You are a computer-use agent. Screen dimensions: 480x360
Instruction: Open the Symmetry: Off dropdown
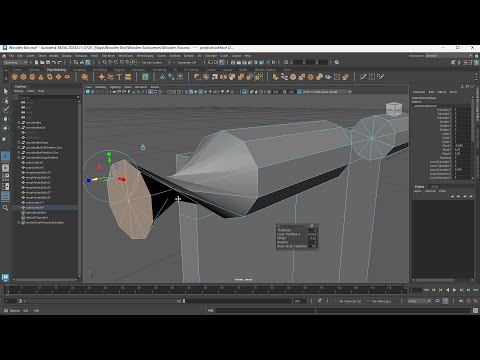click(x=189, y=62)
